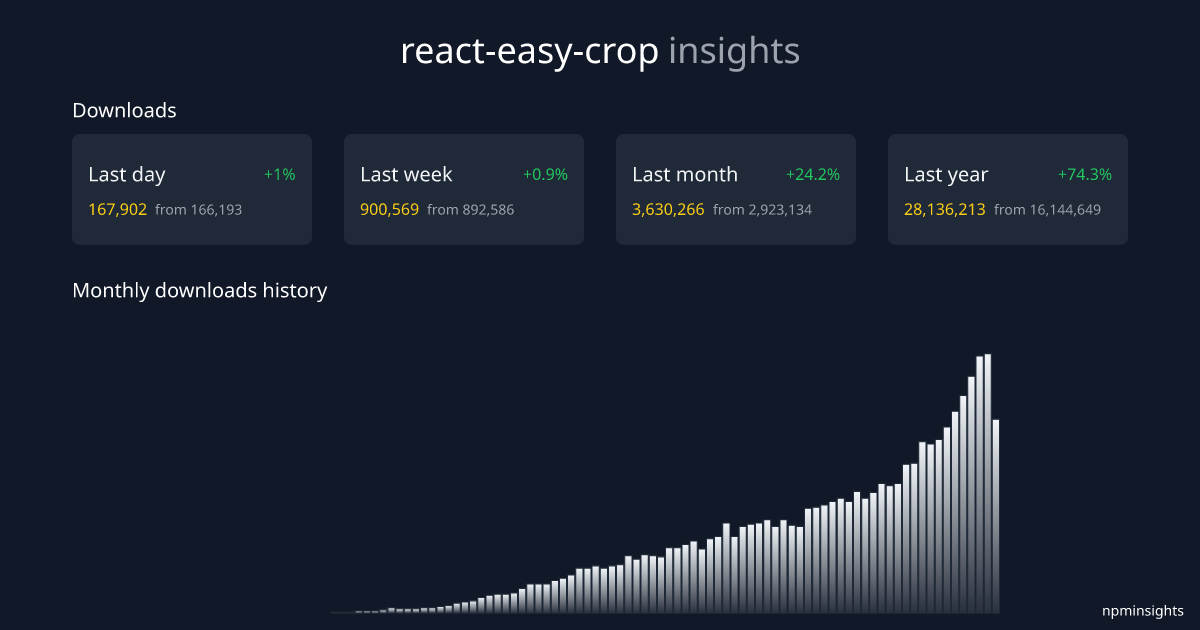Click the Monthly downloads history heading

pos(200,291)
